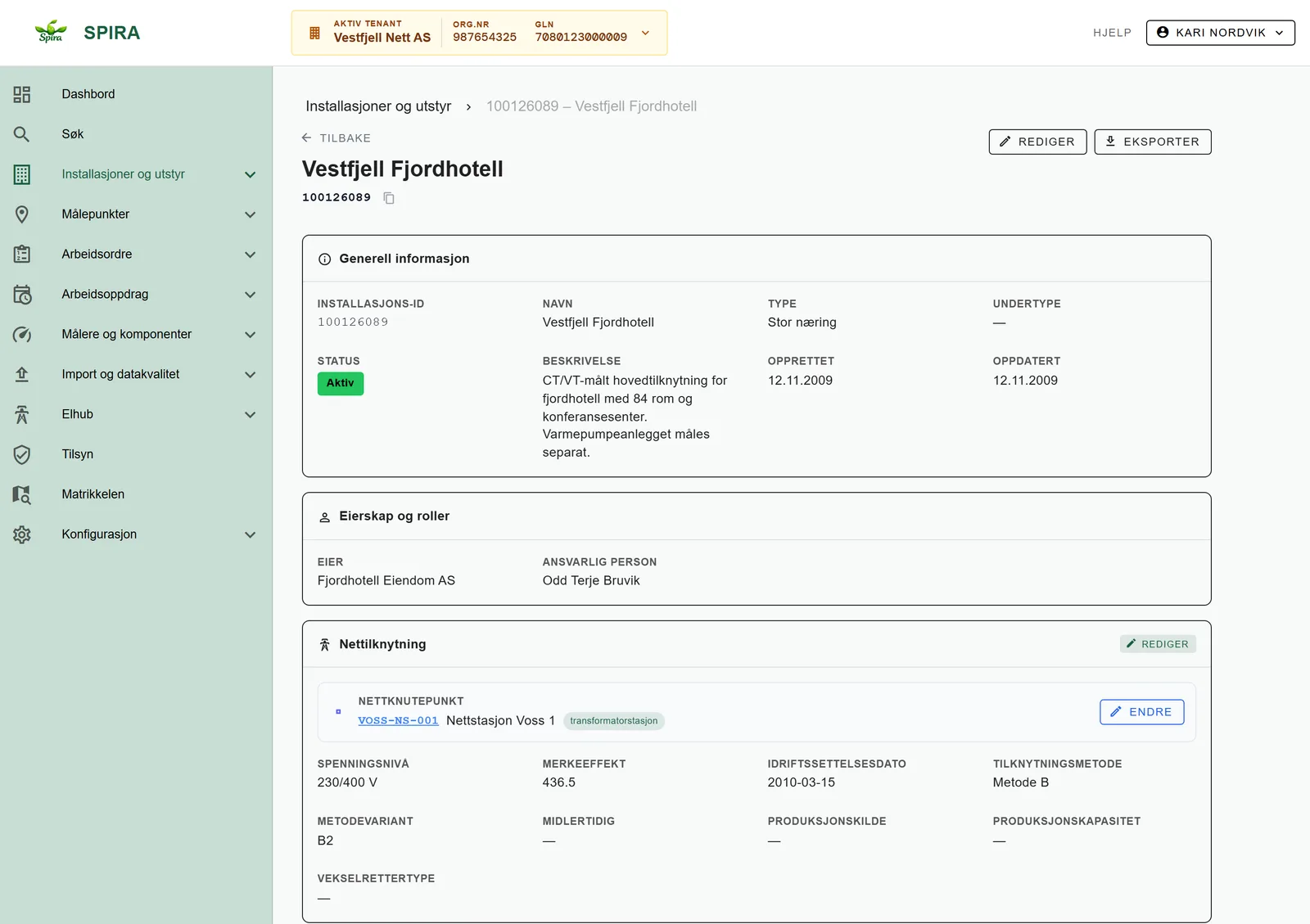Open the active tenant Vestfjell Nett AS dropdown

479,33
